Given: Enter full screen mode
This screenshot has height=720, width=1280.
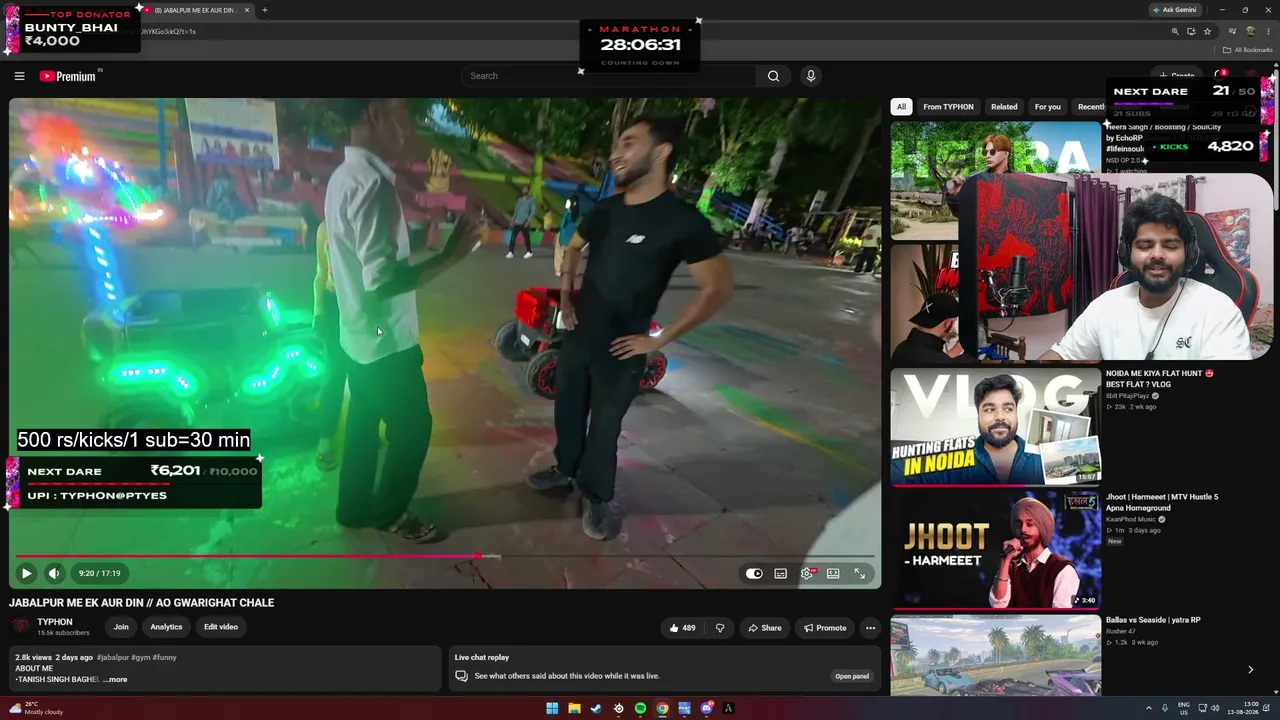Looking at the screenshot, I should (859, 573).
